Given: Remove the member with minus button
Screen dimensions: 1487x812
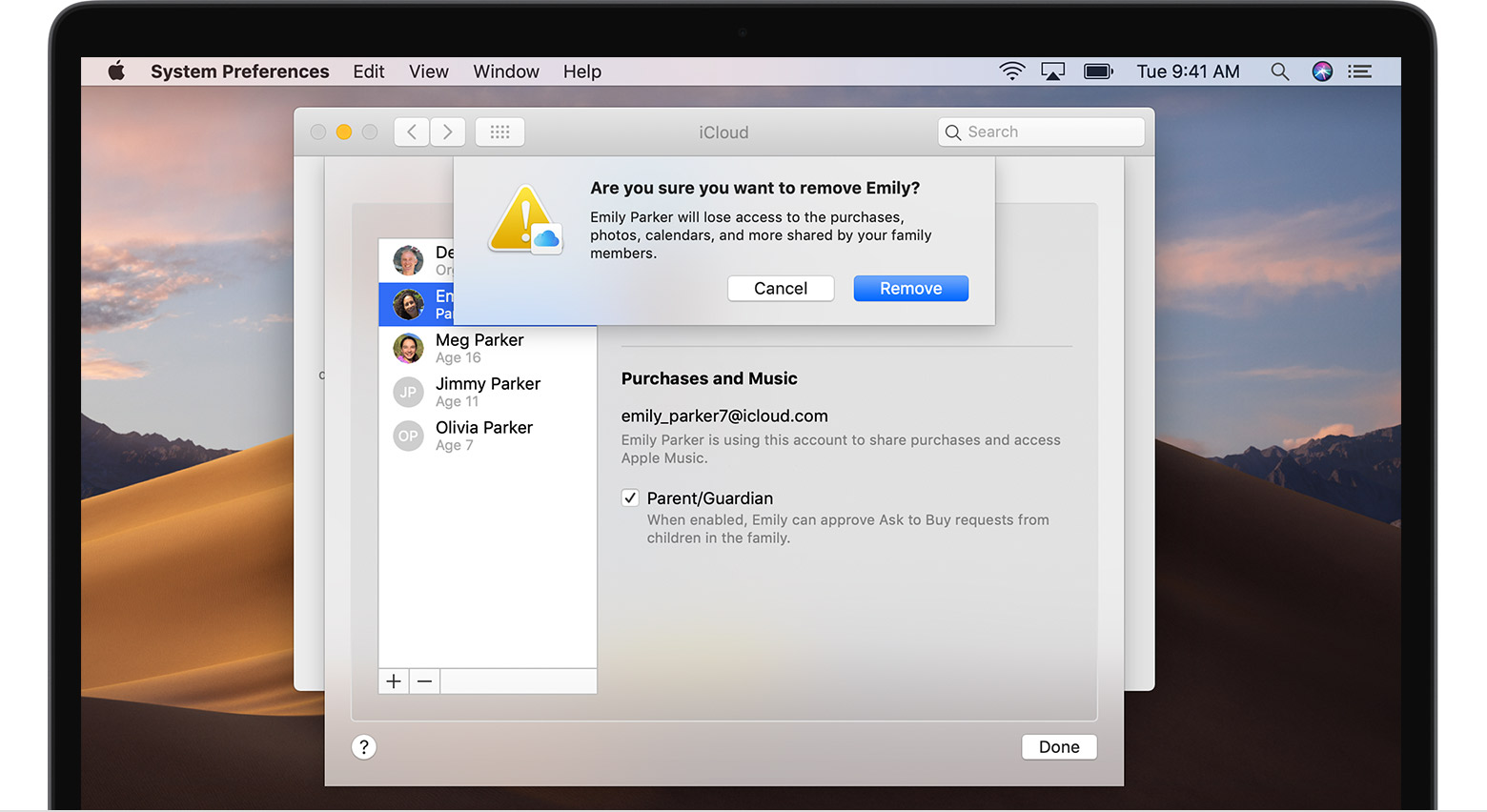Looking at the screenshot, I should (x=424, y=681).
